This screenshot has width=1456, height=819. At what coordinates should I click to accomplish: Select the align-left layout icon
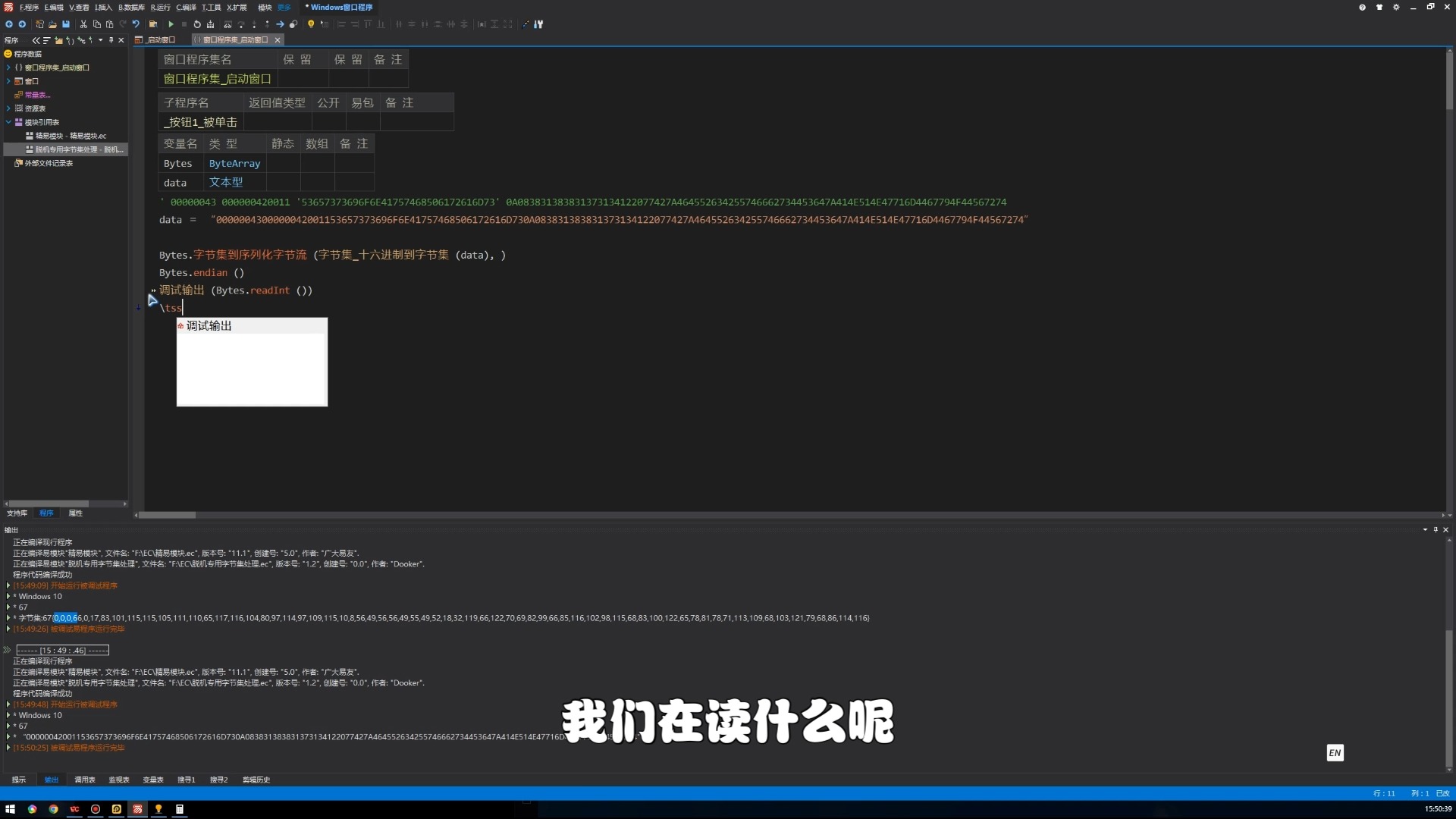tap(341, 24)
